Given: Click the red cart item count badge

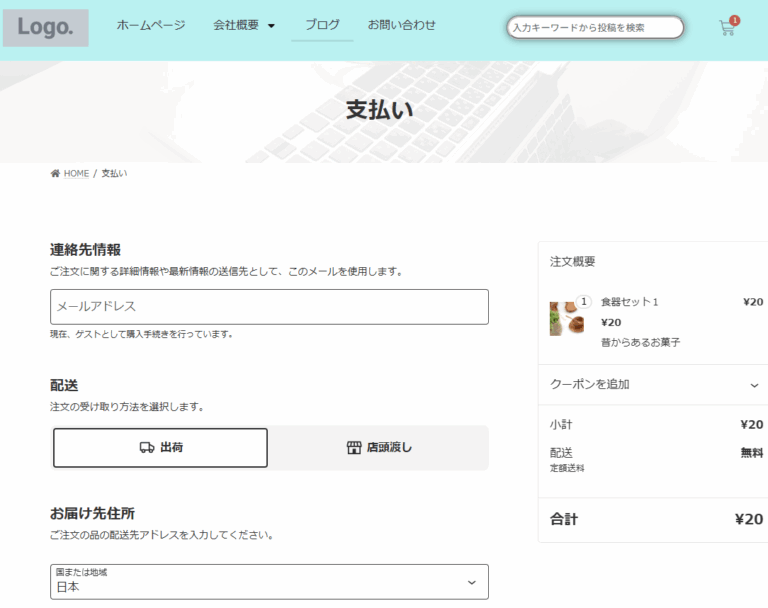Looking at the screenshot, I should tap(735, 20).
